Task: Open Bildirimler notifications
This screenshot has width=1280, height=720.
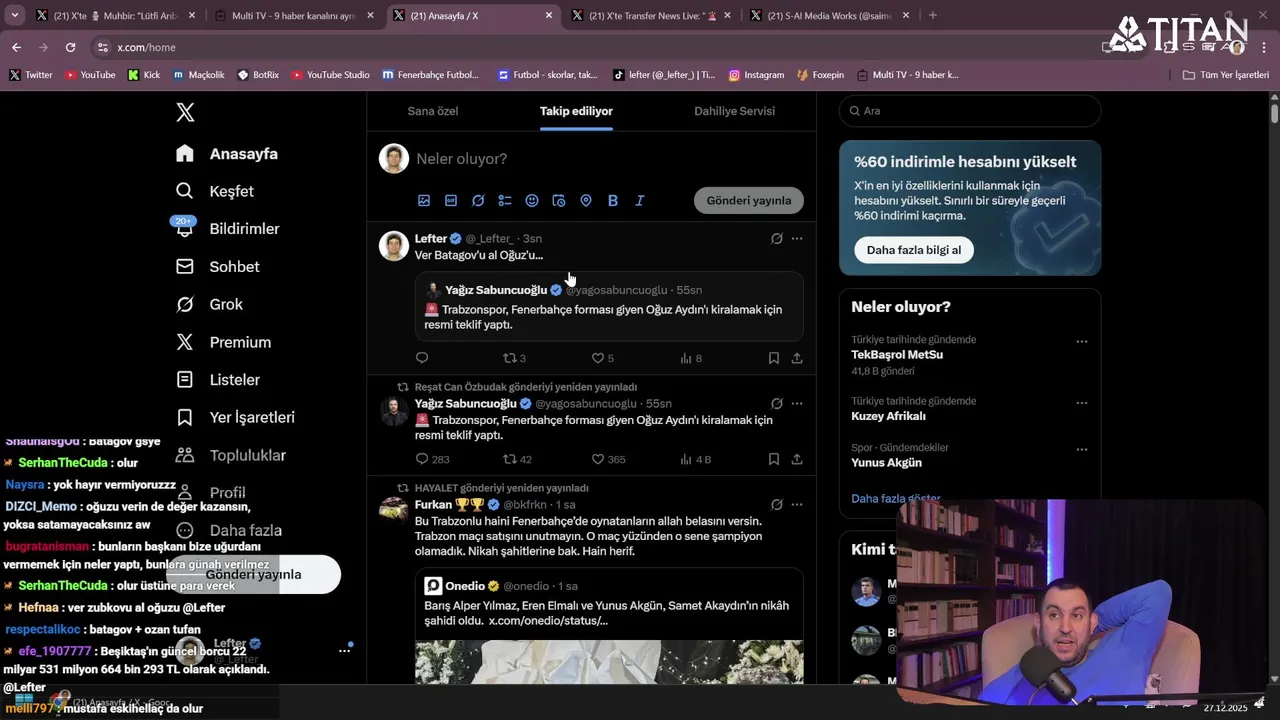Action: click(x=227, y=229)
